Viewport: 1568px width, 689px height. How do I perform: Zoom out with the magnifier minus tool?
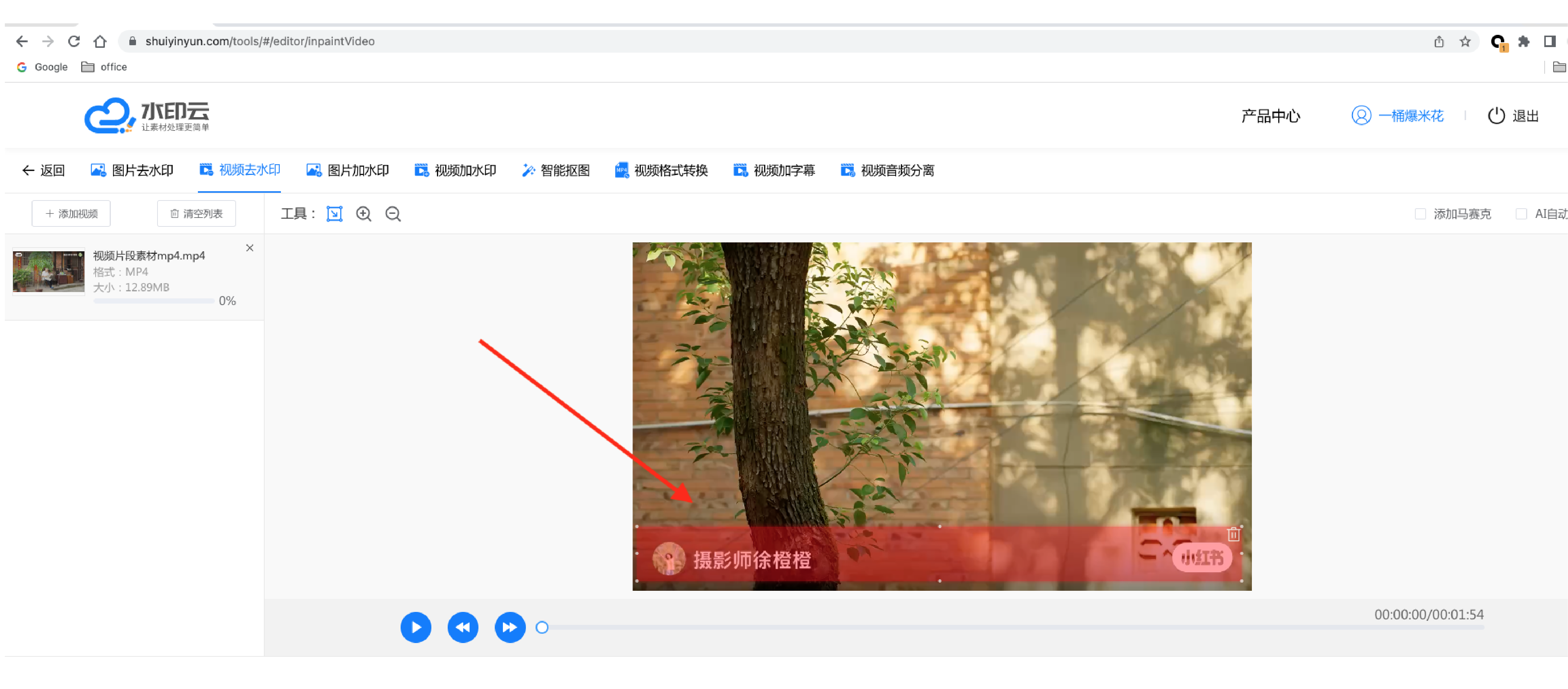(x=393, y=214)
